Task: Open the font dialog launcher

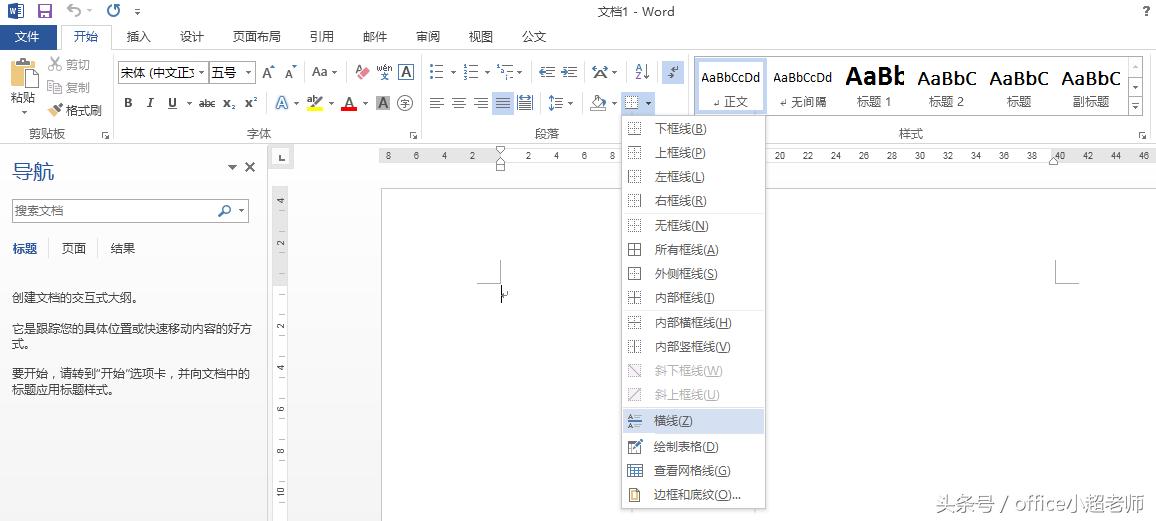Action: coord(413,136)
